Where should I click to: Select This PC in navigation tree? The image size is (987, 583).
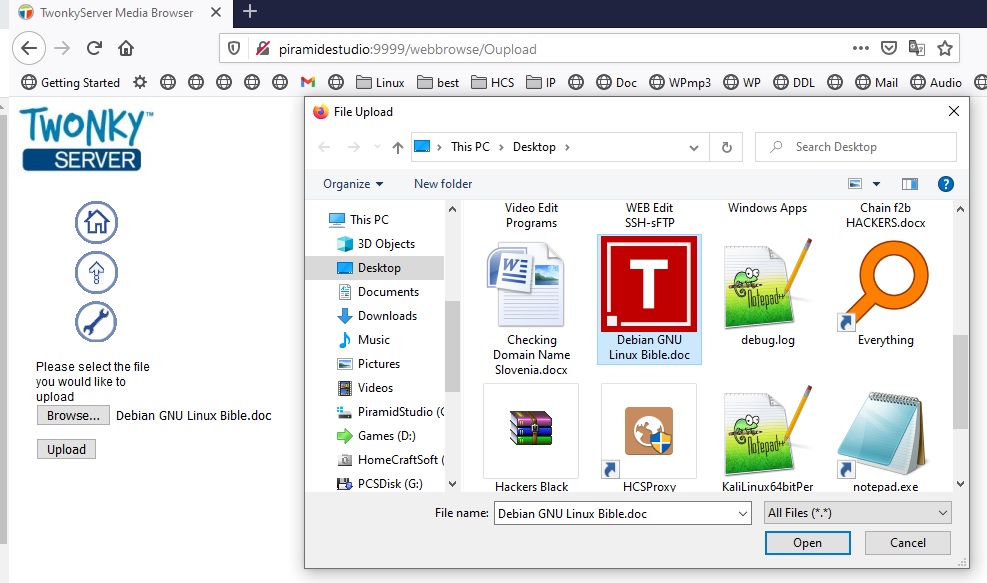(369, 220)
